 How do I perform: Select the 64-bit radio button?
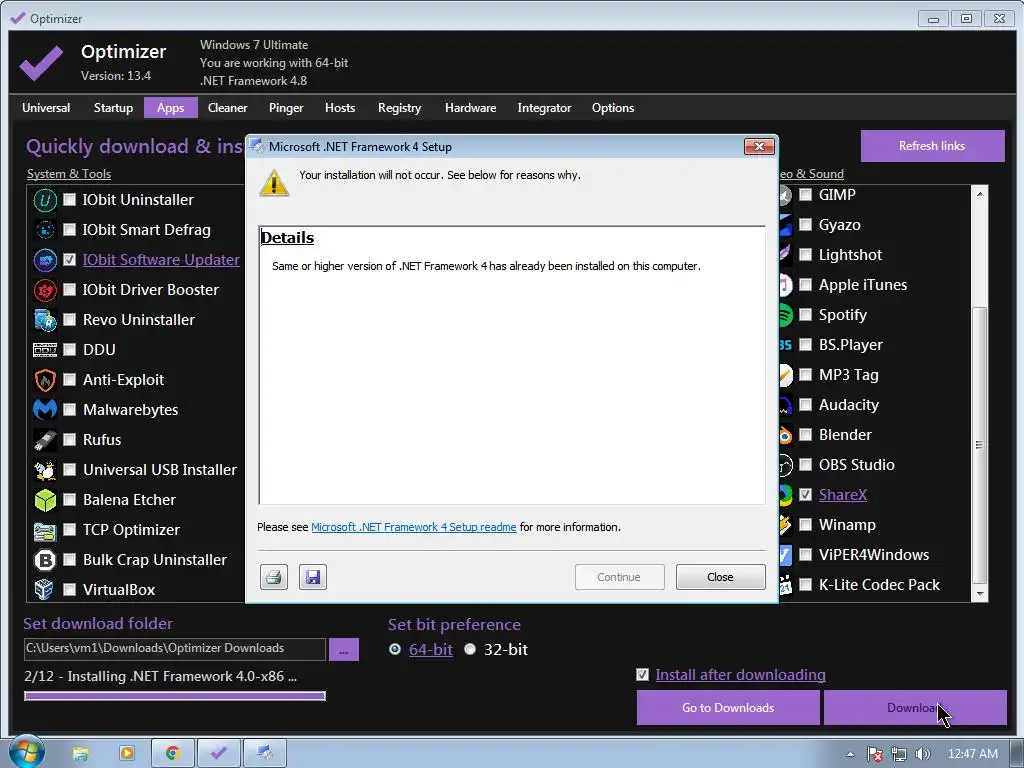coord(395,650)
